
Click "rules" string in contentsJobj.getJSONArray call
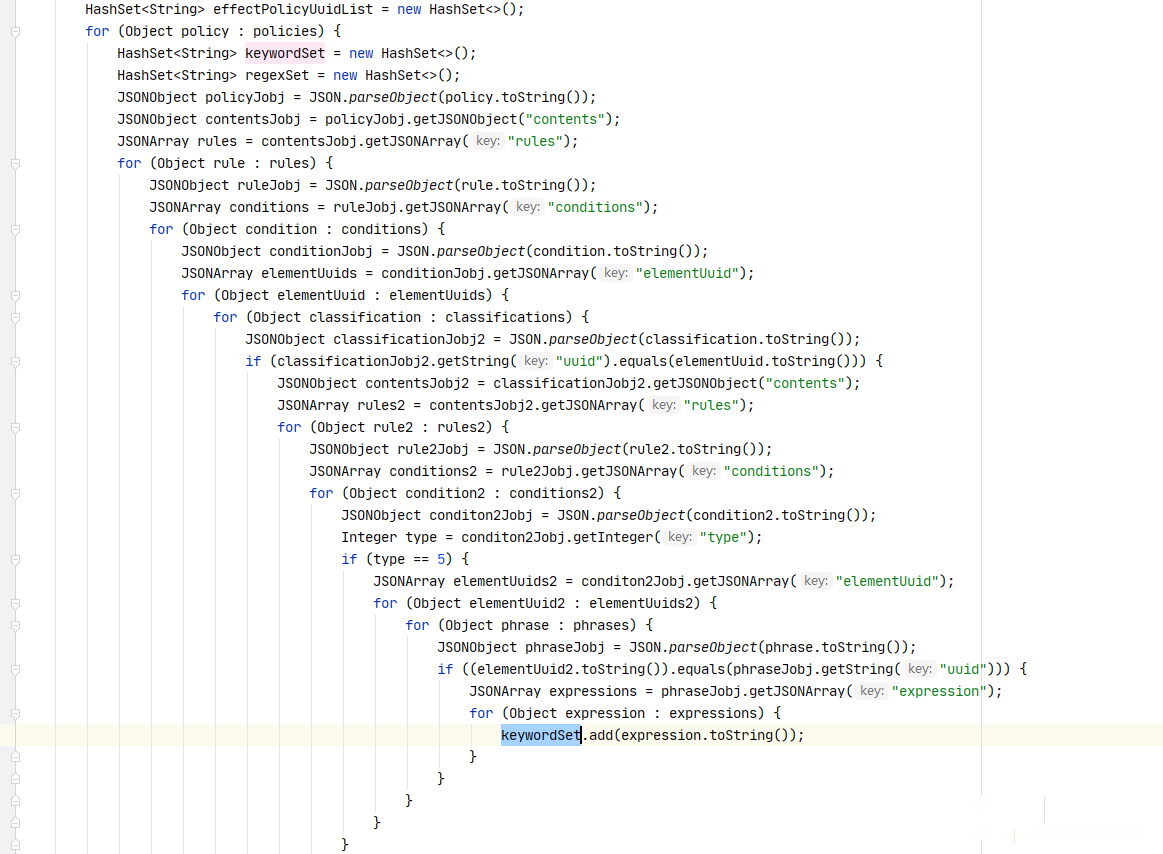pos(535,142)
